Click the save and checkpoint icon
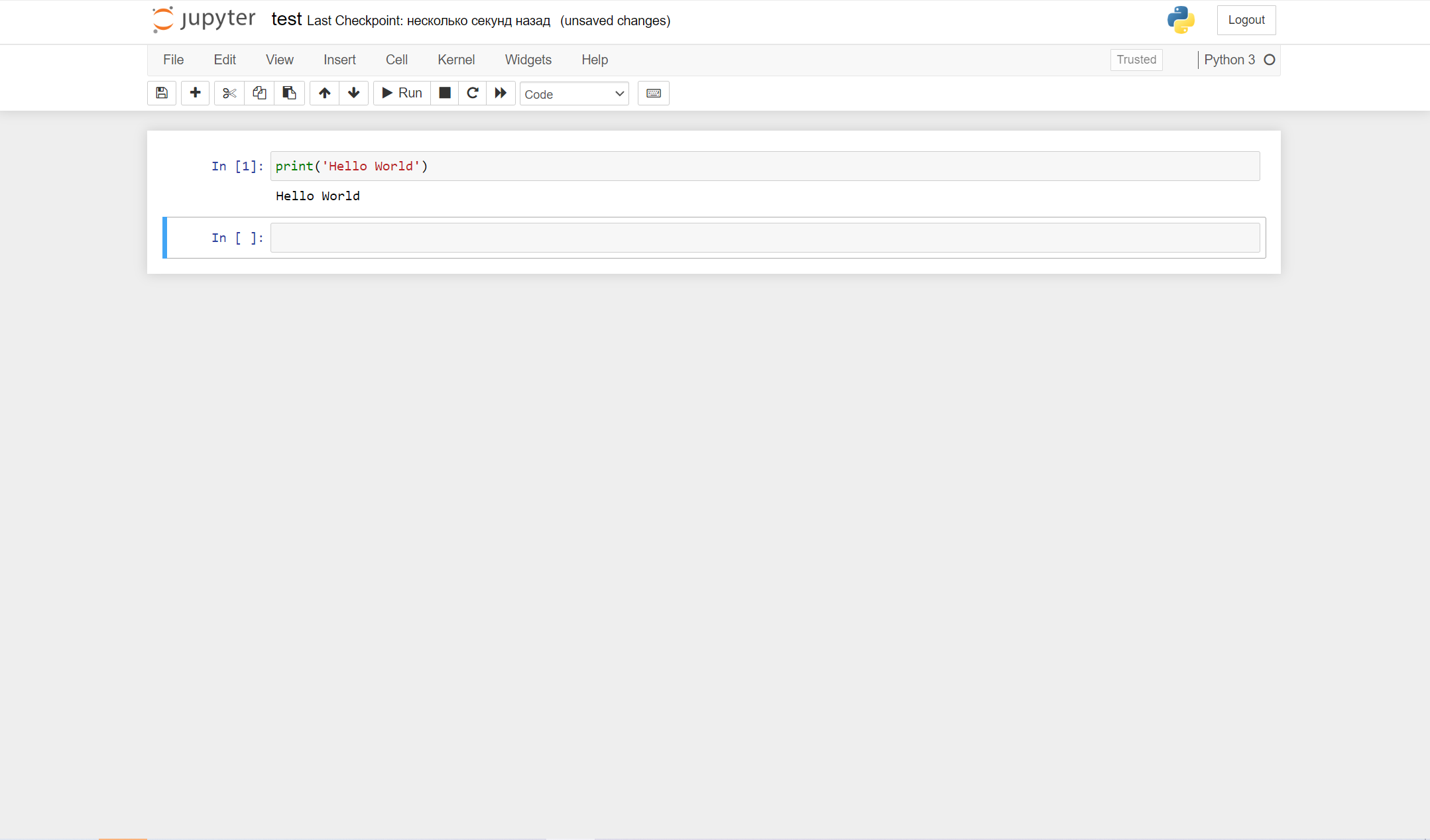 click(x=162, y=93)
